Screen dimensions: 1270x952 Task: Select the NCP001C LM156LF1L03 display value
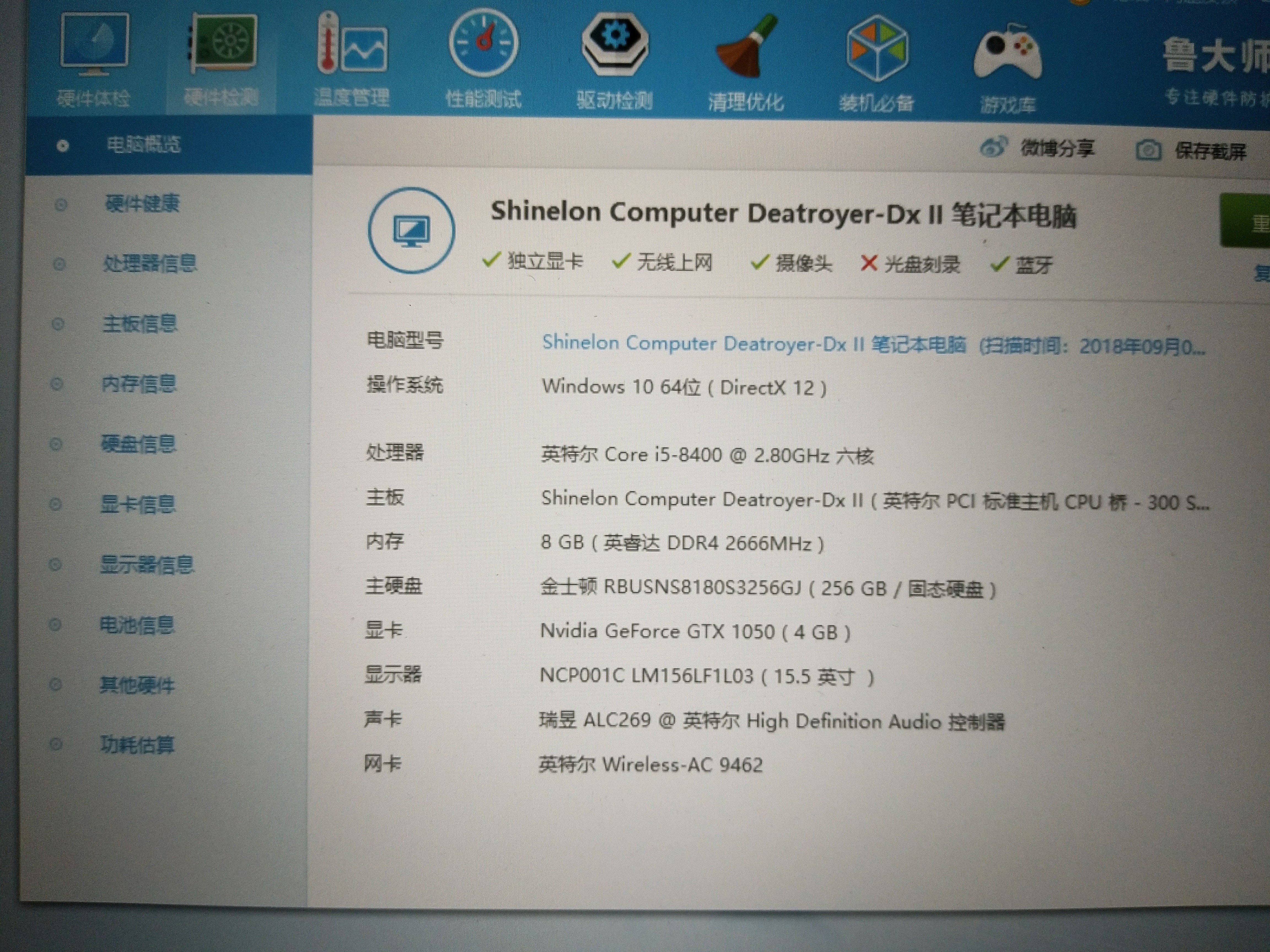707,677
